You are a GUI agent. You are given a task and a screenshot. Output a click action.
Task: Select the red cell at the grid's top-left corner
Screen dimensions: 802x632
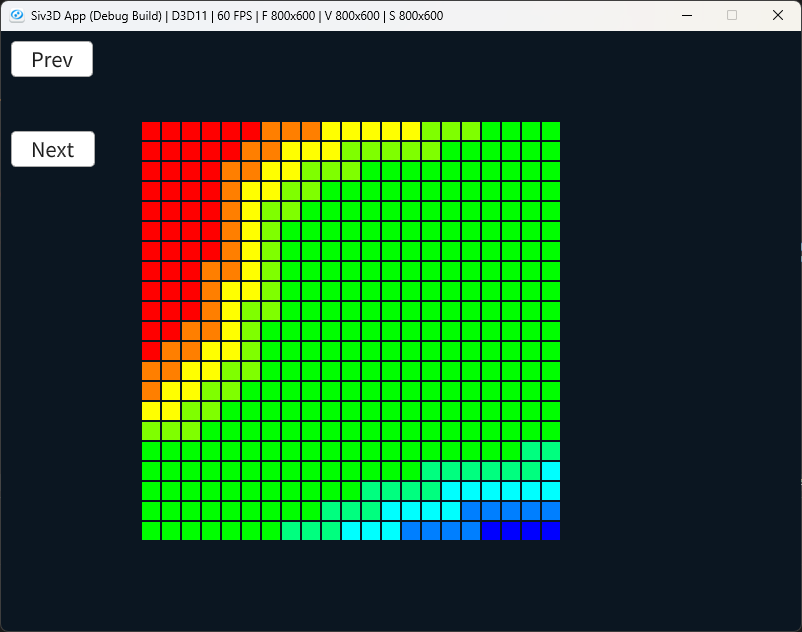coord(151,131)
